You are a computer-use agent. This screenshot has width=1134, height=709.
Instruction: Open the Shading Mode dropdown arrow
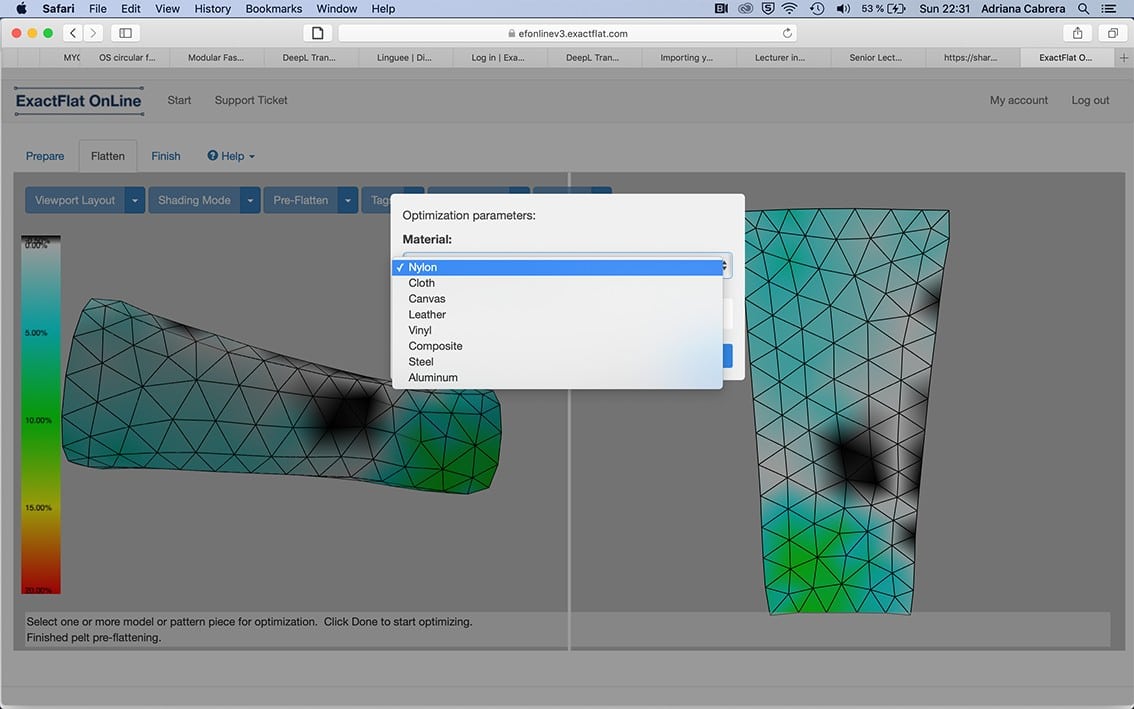pos(250,200)
